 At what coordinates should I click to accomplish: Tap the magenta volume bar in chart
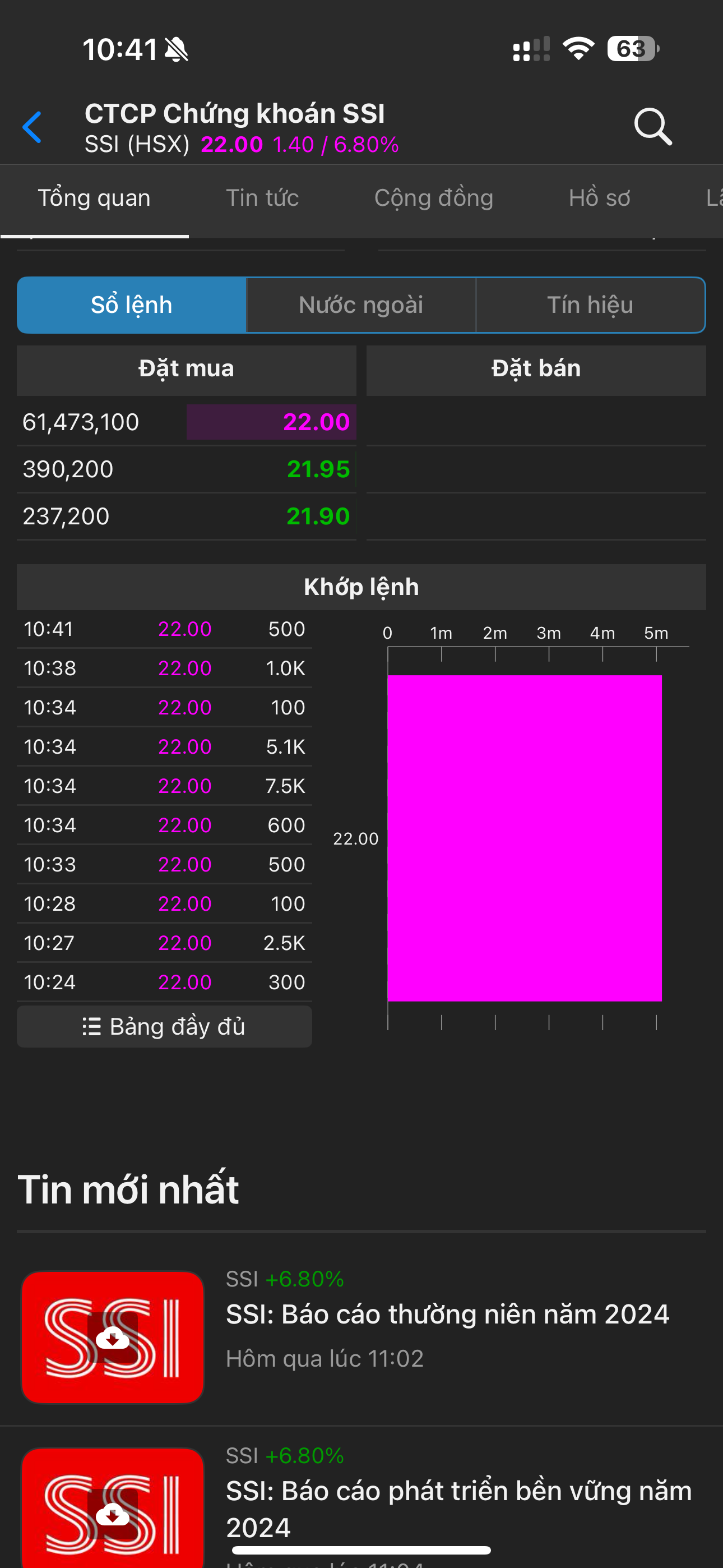click(x=525, y=838)
